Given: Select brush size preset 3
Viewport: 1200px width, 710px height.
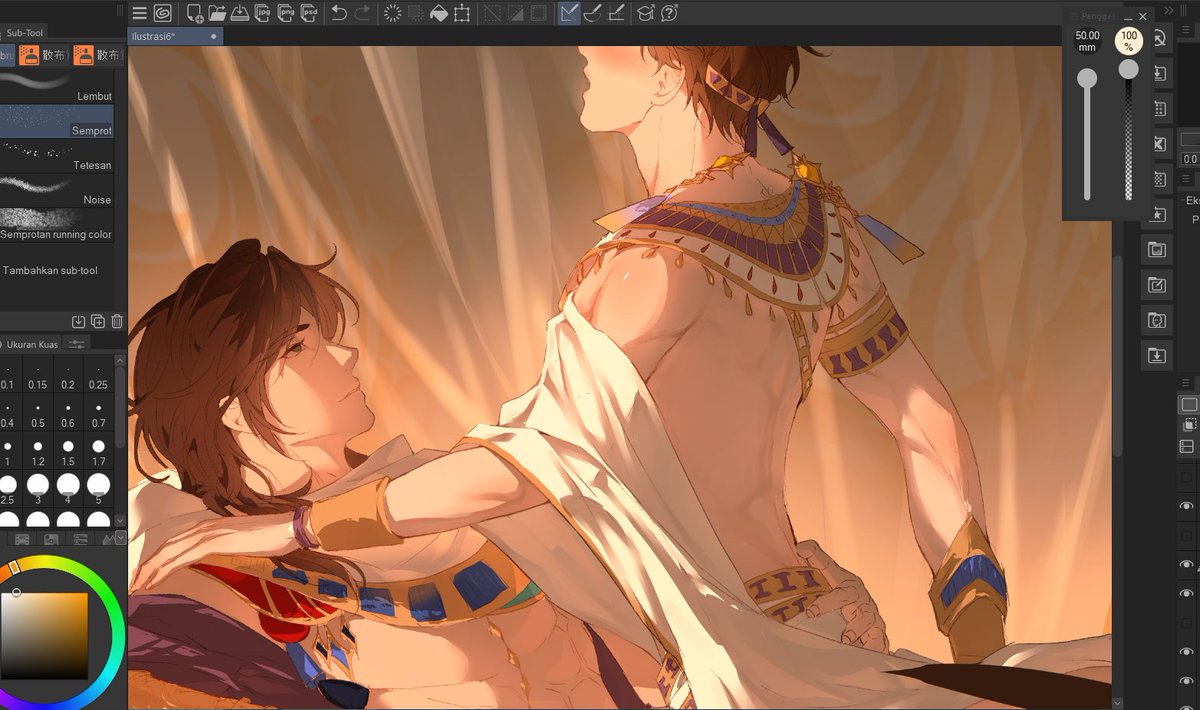Looking at the screenshot, I should [x=38, y=490].
